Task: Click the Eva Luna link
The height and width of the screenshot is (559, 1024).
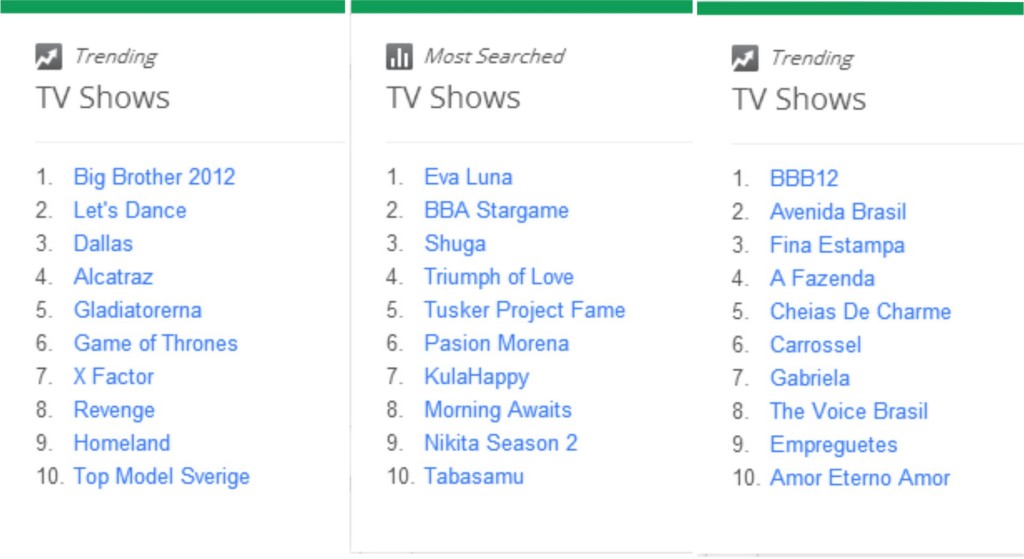Action: click(468, 177)
